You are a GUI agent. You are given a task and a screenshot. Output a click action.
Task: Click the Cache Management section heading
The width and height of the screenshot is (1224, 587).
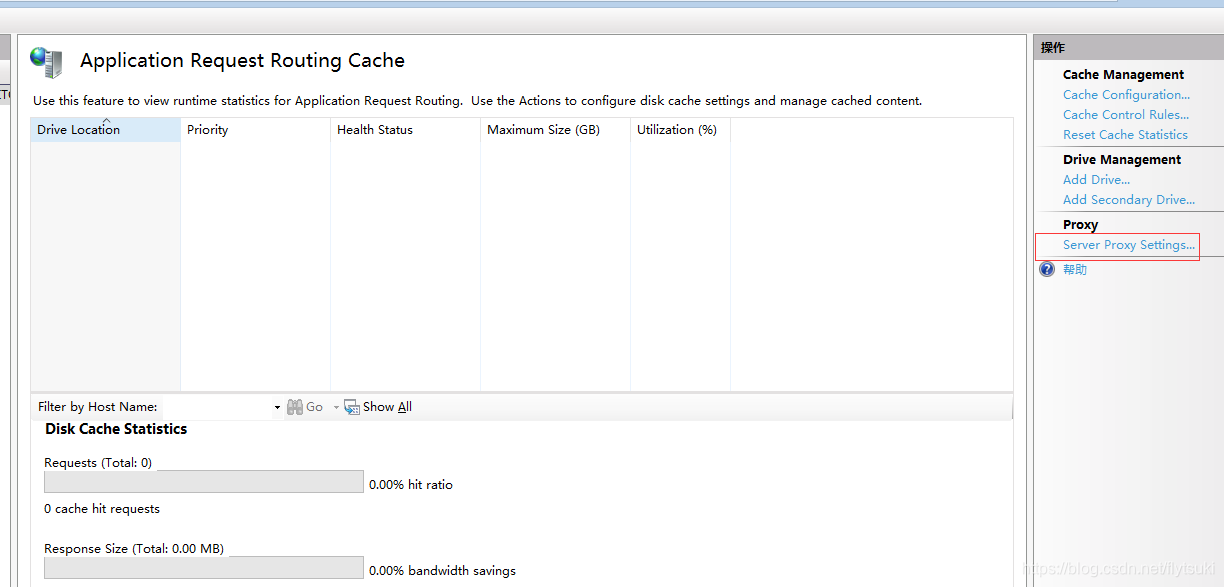pyautogui.click(x=1123, y=75)
